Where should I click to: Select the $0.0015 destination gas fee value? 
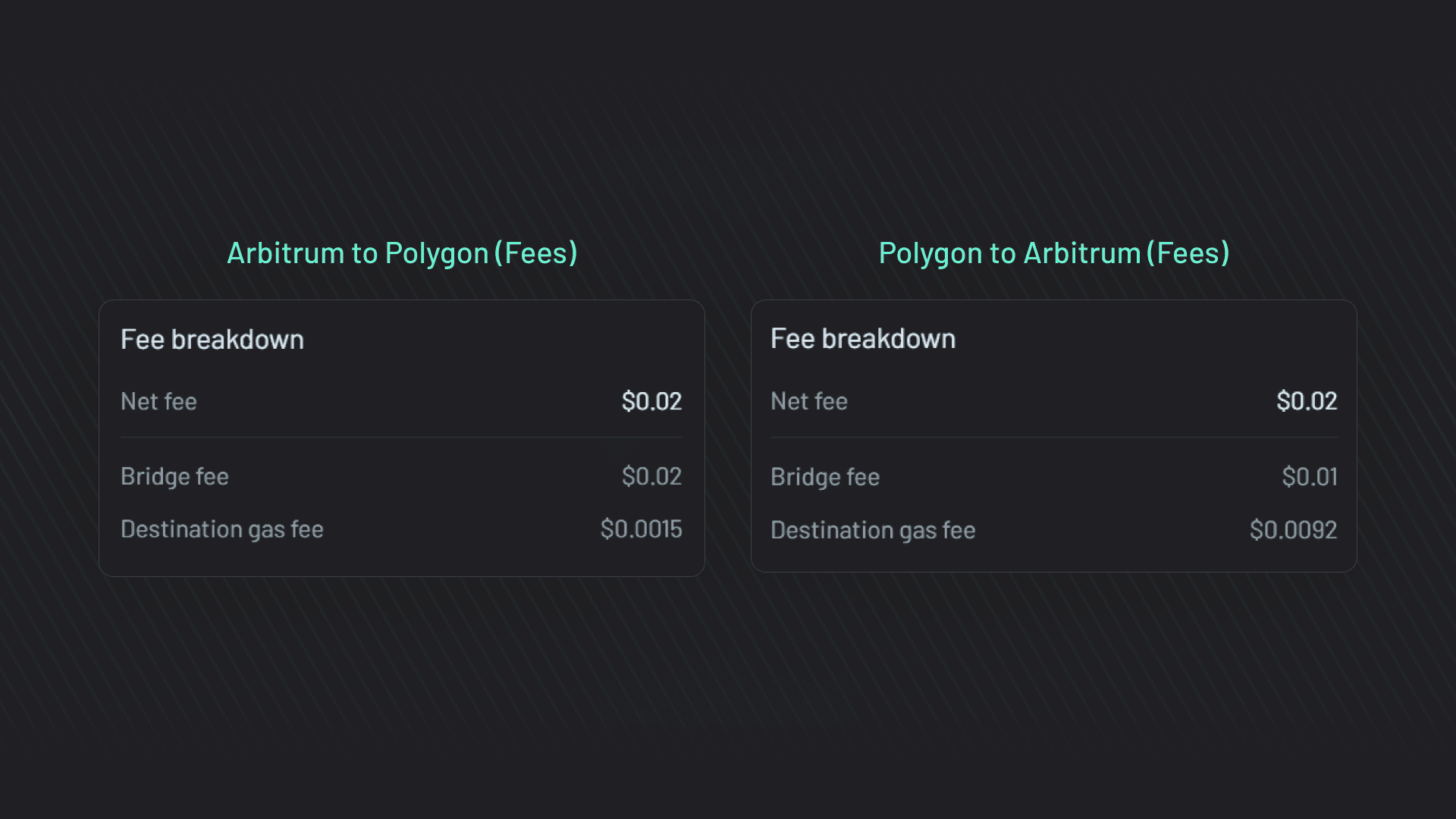(x=642, y=529)
